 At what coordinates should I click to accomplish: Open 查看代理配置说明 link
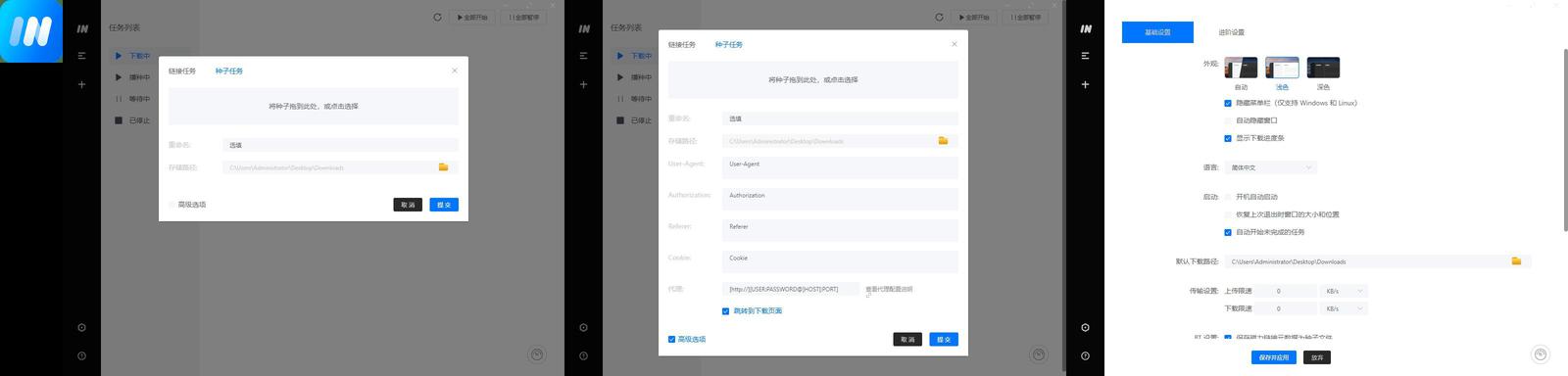coord(889,290)
